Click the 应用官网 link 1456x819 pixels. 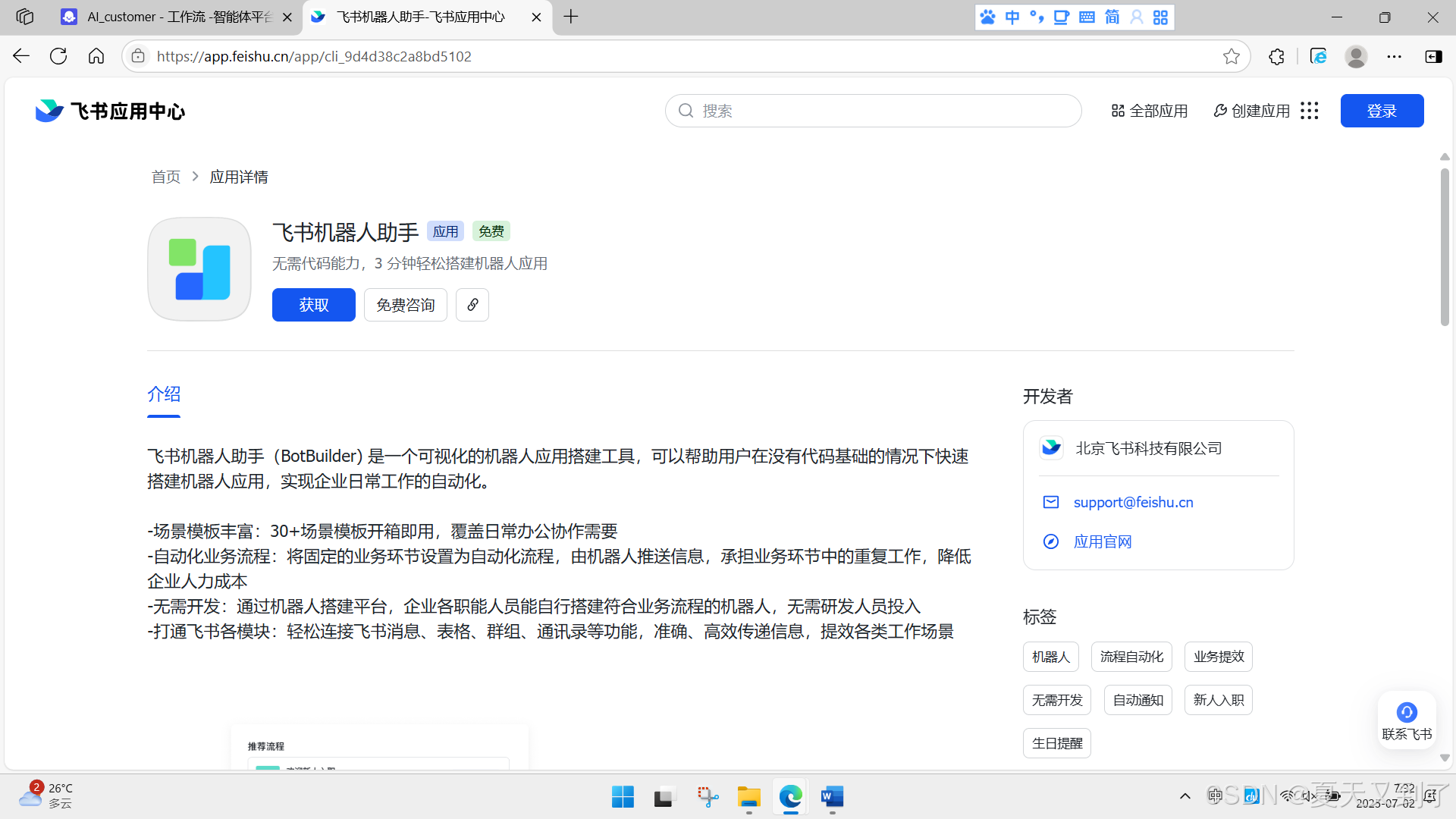(x=1102, y=541)
